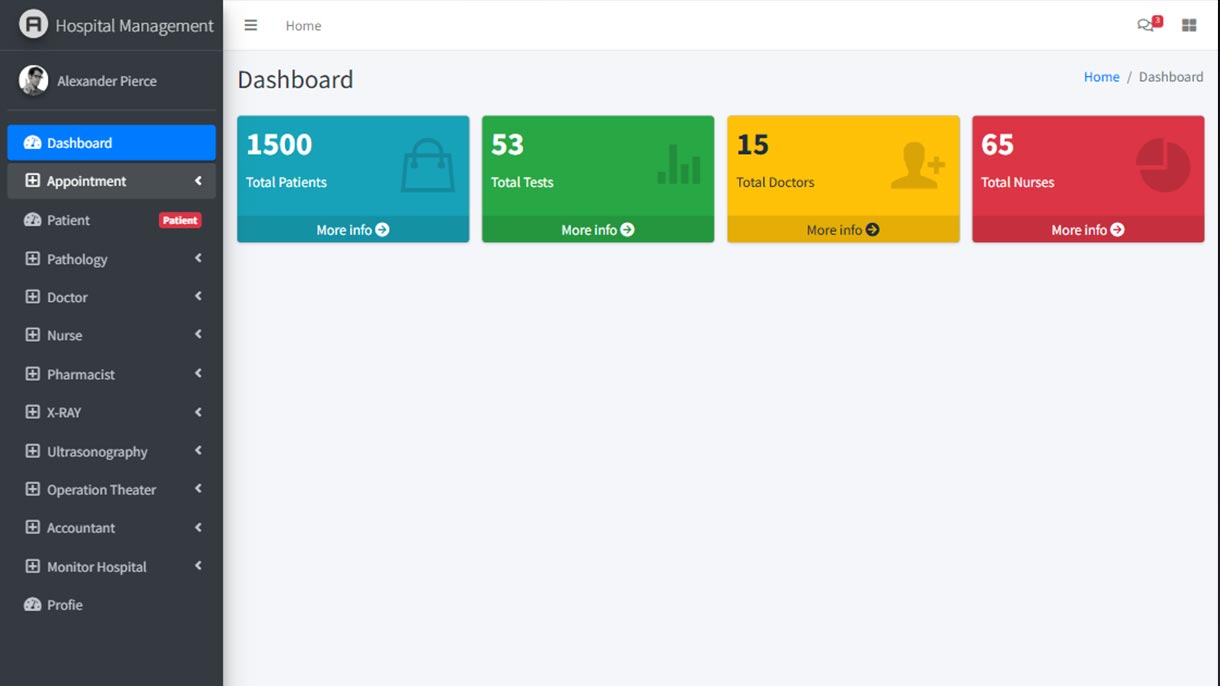Expand the Appointment menu chevron
Screen dimensions: 1220x686
point(198,181)
